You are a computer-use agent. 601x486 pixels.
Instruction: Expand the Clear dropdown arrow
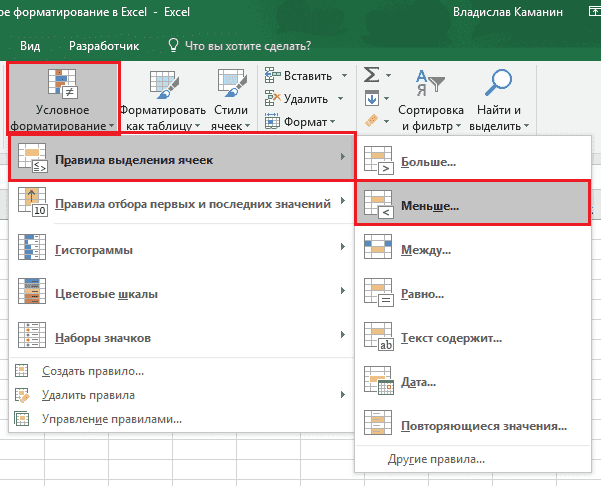[x=386, y=122]
